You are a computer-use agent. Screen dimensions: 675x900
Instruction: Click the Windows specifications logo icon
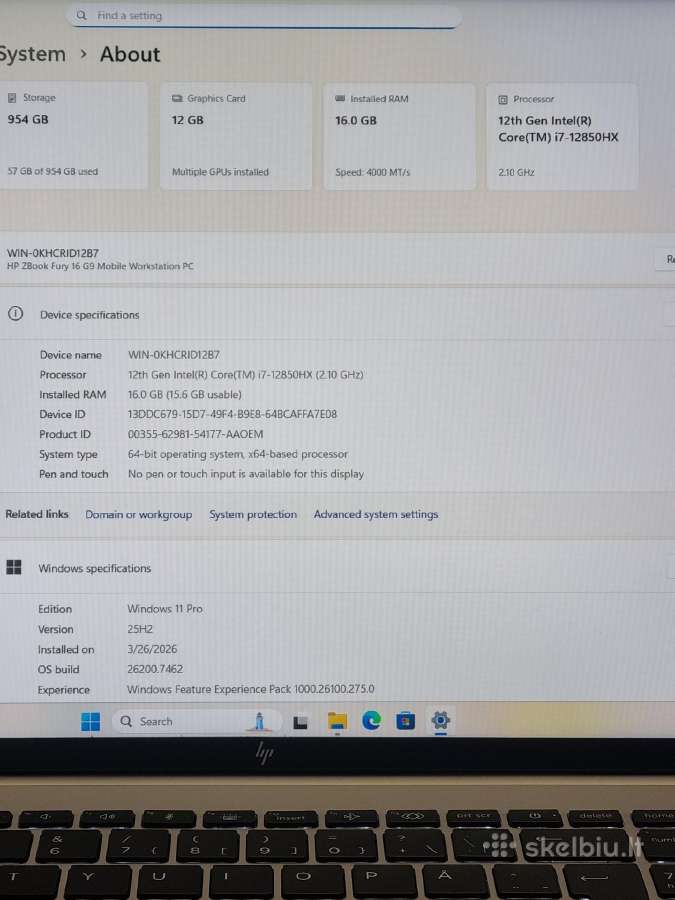[x=14, y=567]
